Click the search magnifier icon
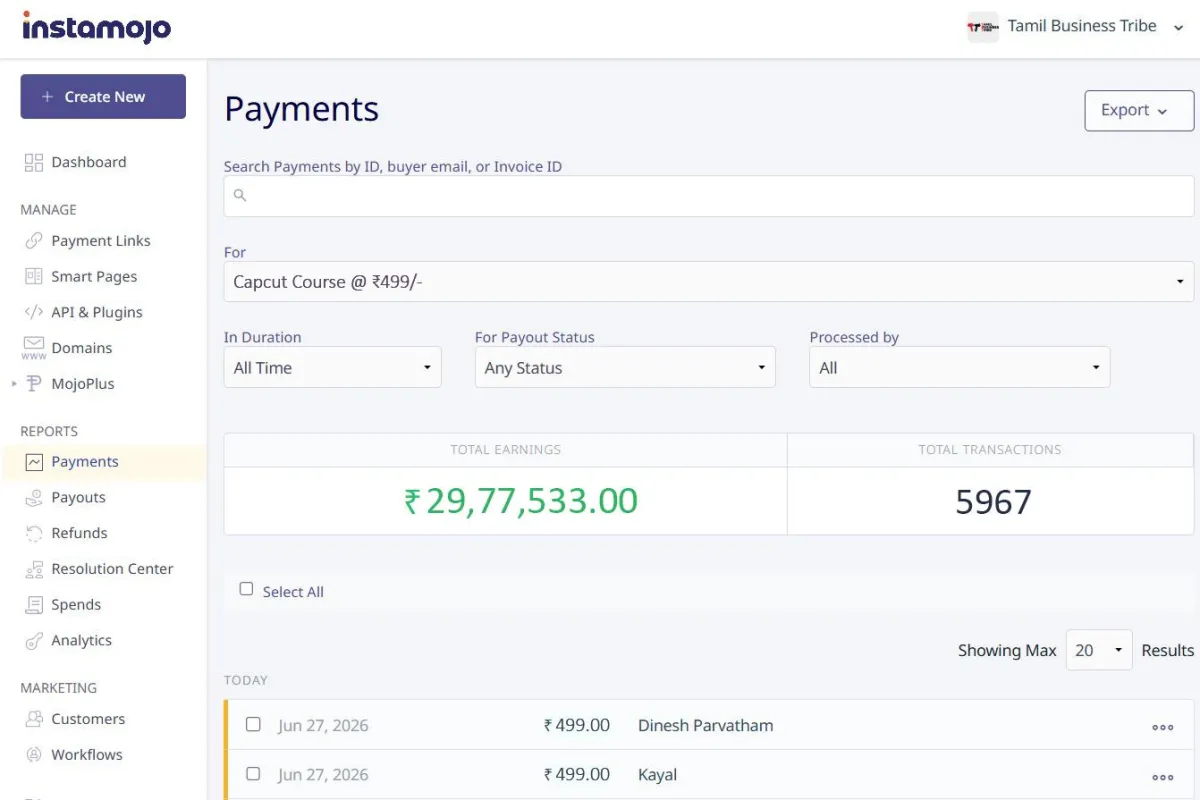Screen dimensions: 1200x800 click(x=240, y=196)
